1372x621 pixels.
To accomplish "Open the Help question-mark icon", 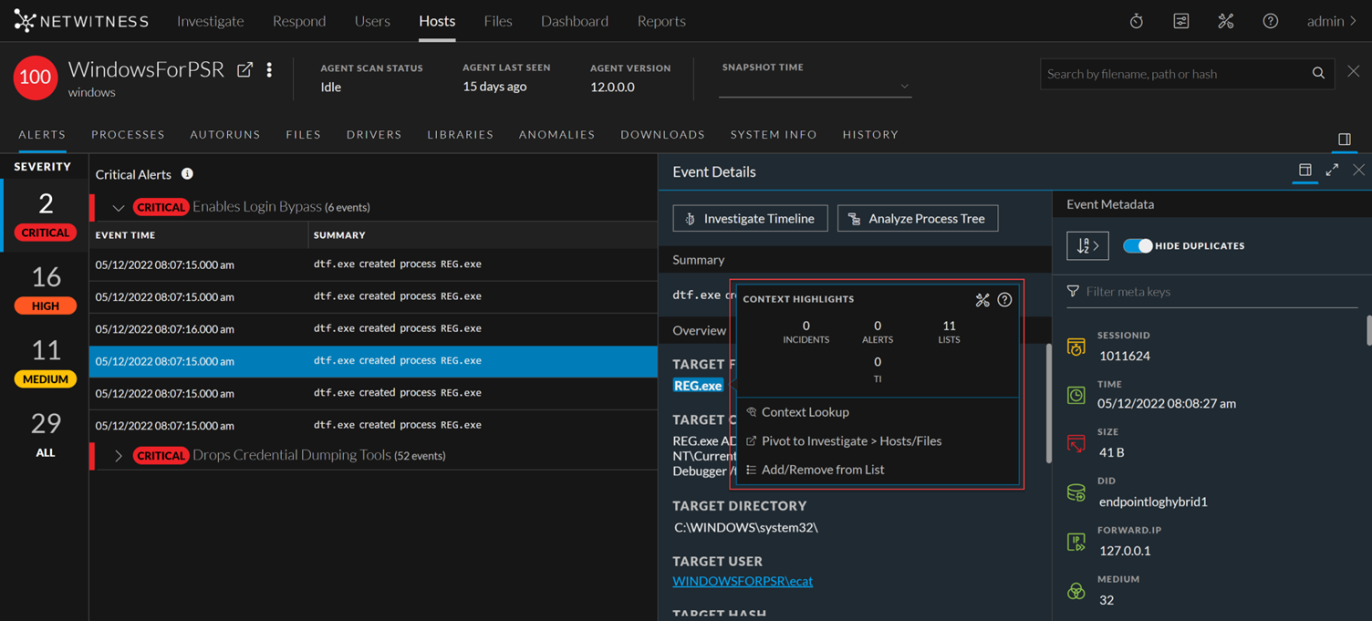I will tap(1270, 19).
